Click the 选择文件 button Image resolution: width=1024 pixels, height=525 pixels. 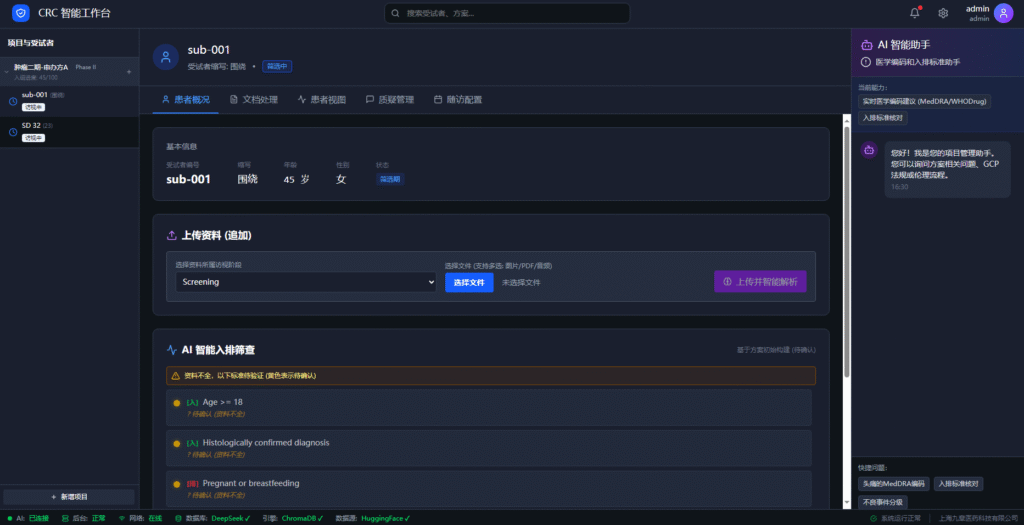coord(468,283)
